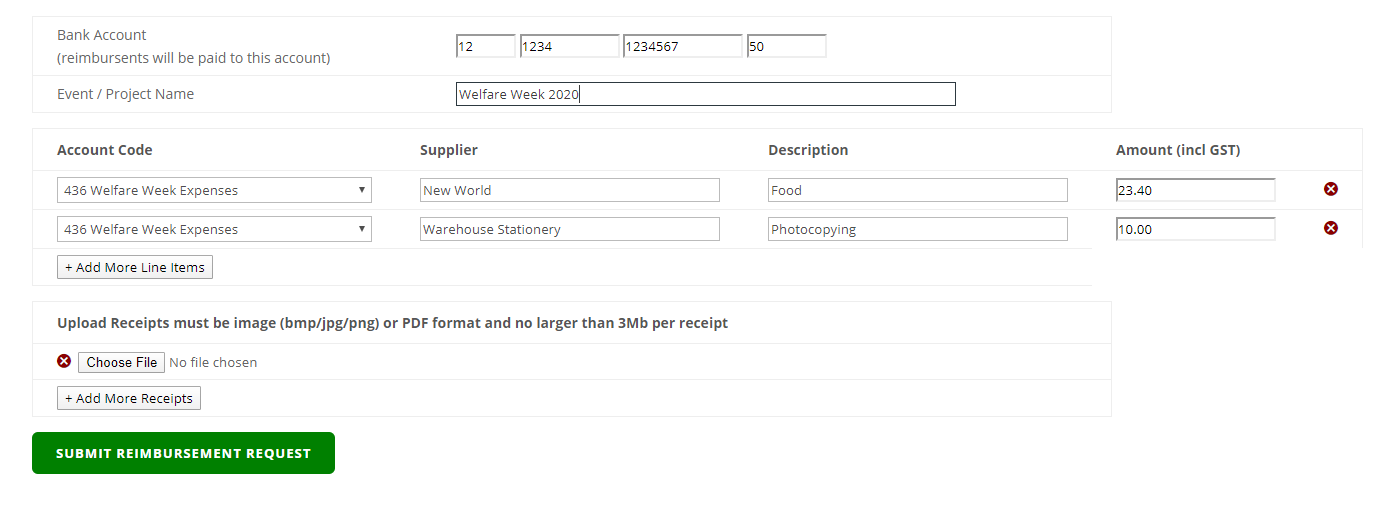This screenshot has height=523, width=1383.
Task: Delete the Warehouse Stationery Photocopying line
Action: [1331, 228]
